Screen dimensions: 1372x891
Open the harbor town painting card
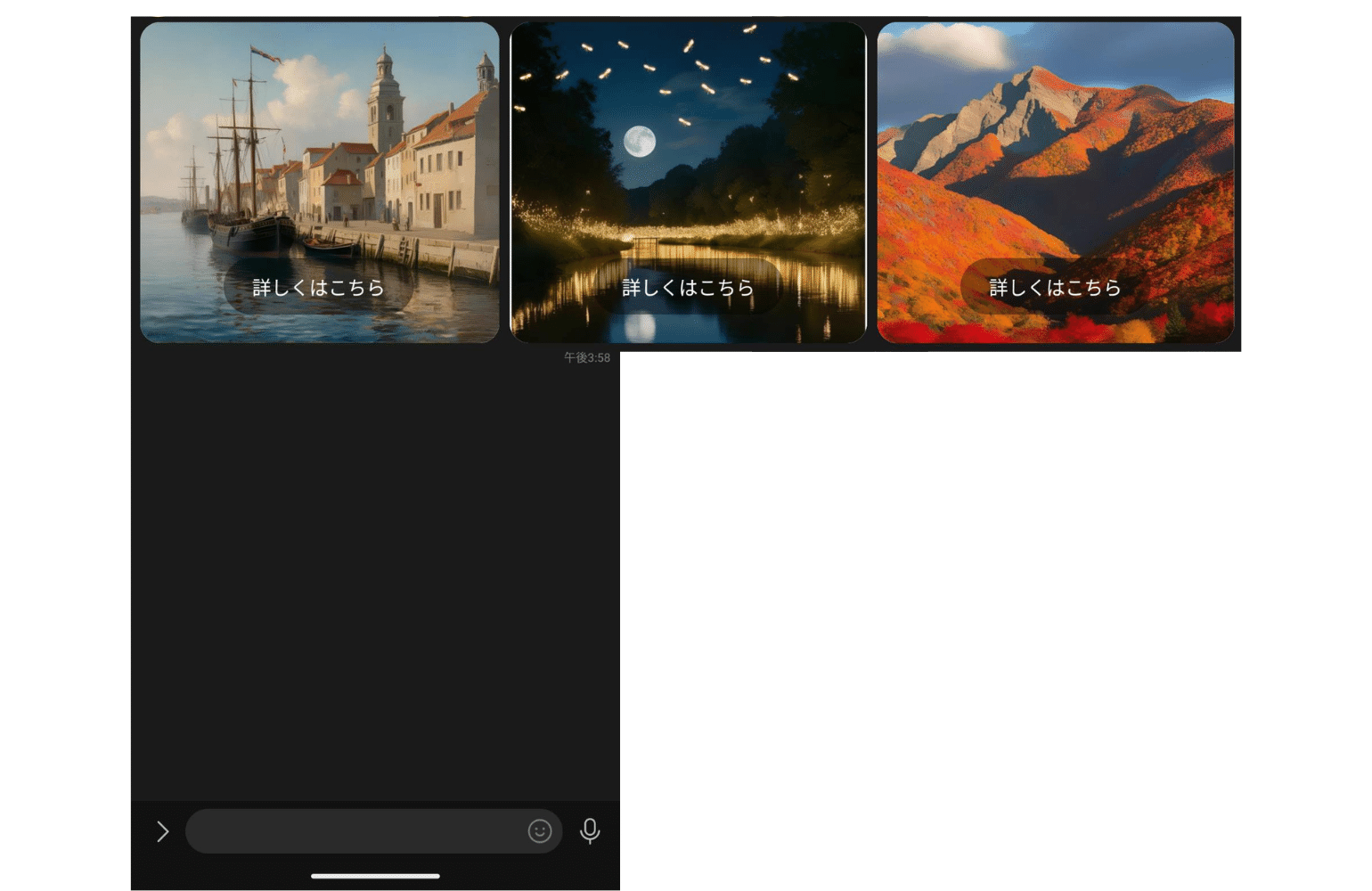(320, 183)
